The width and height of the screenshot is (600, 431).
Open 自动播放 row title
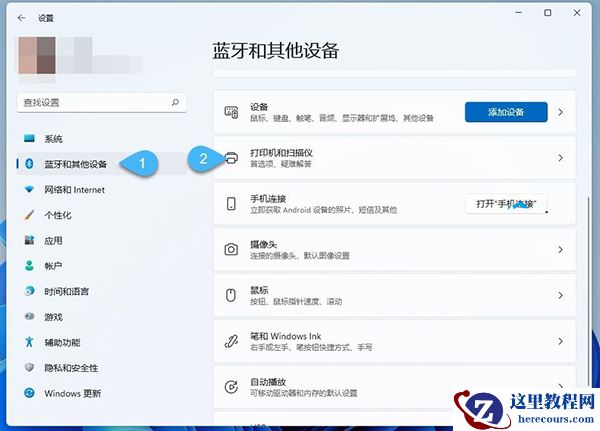268,382
